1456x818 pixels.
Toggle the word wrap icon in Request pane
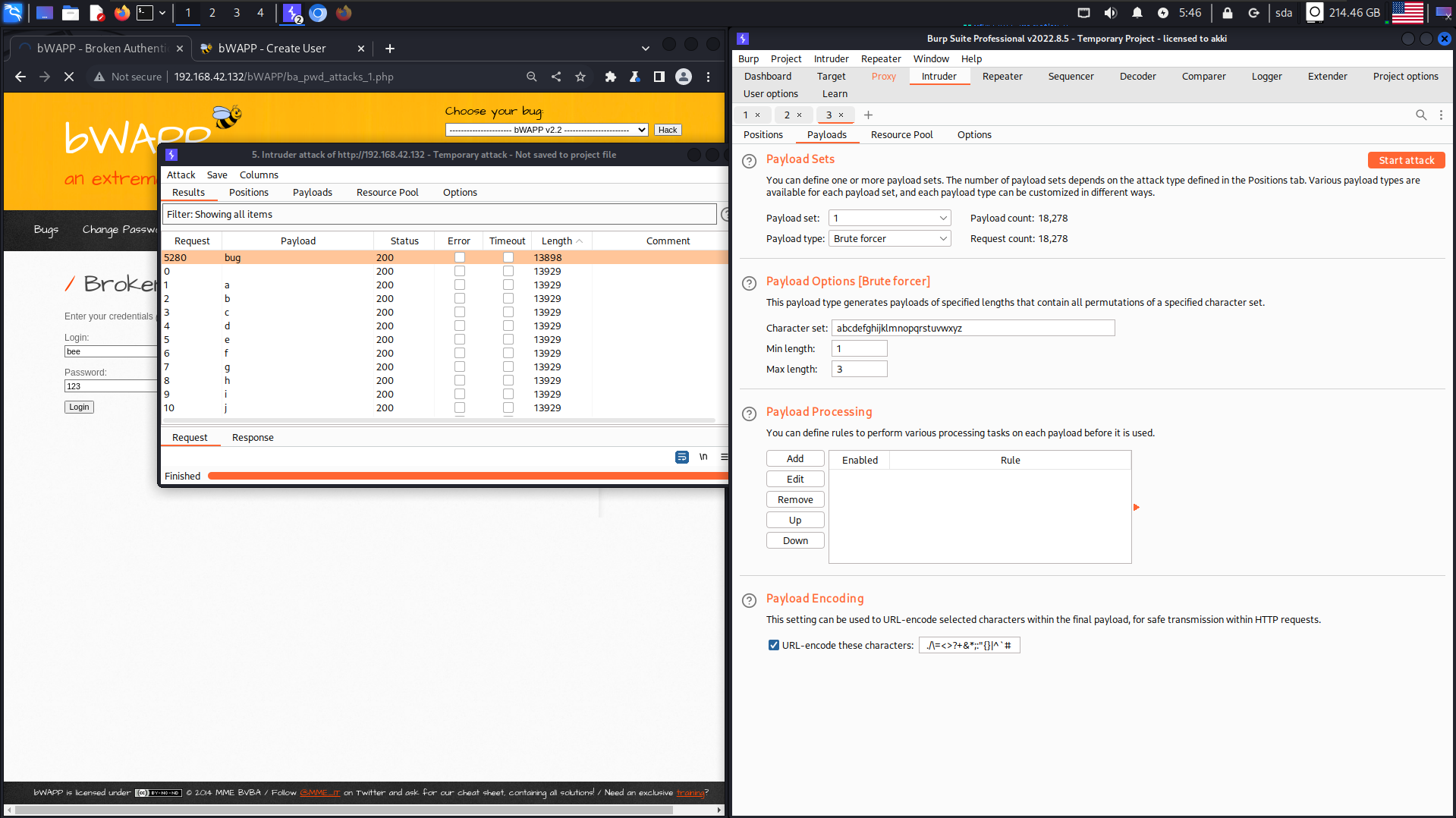[681, 457]
